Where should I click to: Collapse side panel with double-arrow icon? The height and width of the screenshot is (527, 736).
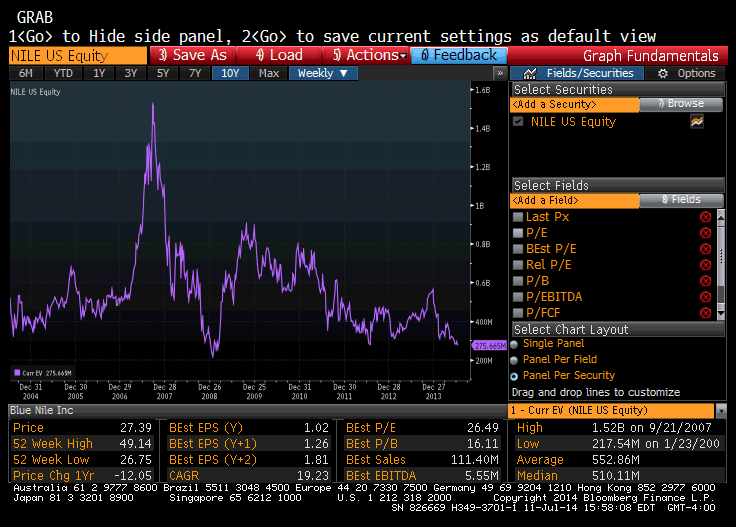[x=500, y=73]
